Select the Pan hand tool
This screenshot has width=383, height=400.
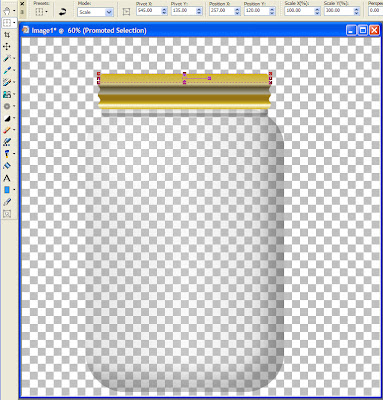click(6, 10)
